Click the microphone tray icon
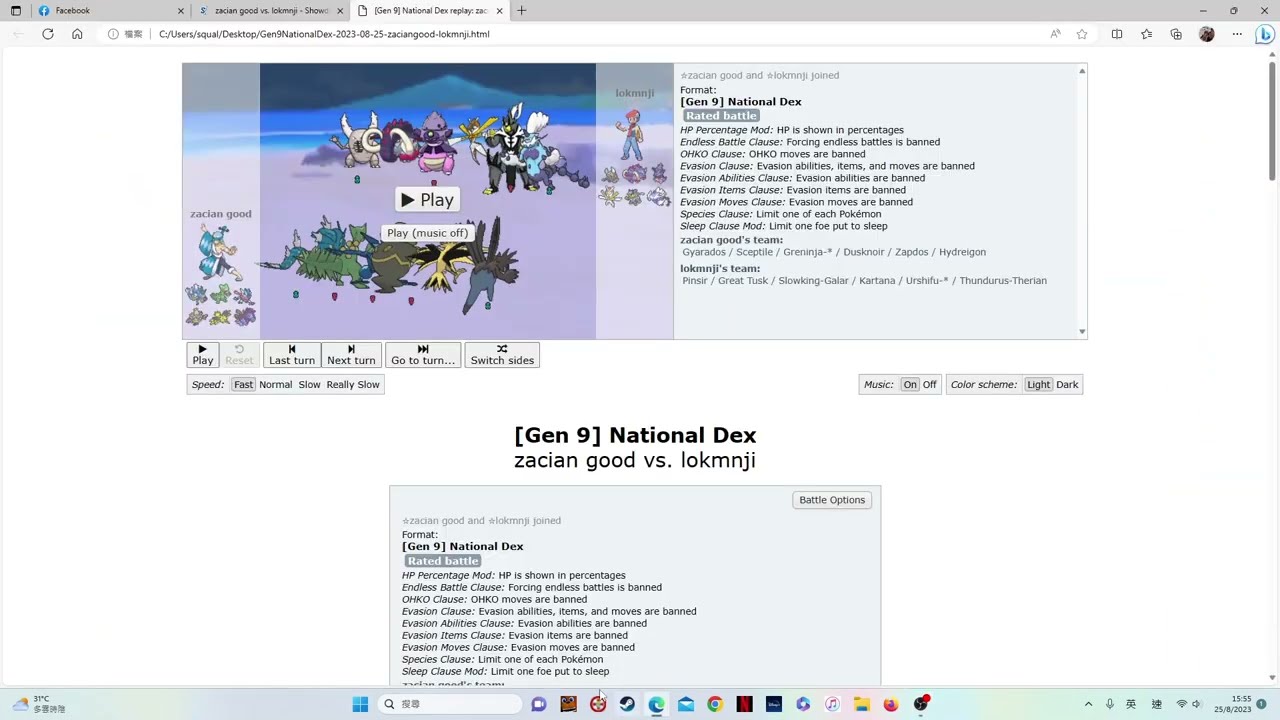The image size is (1280, 720). pos(1109,704)
